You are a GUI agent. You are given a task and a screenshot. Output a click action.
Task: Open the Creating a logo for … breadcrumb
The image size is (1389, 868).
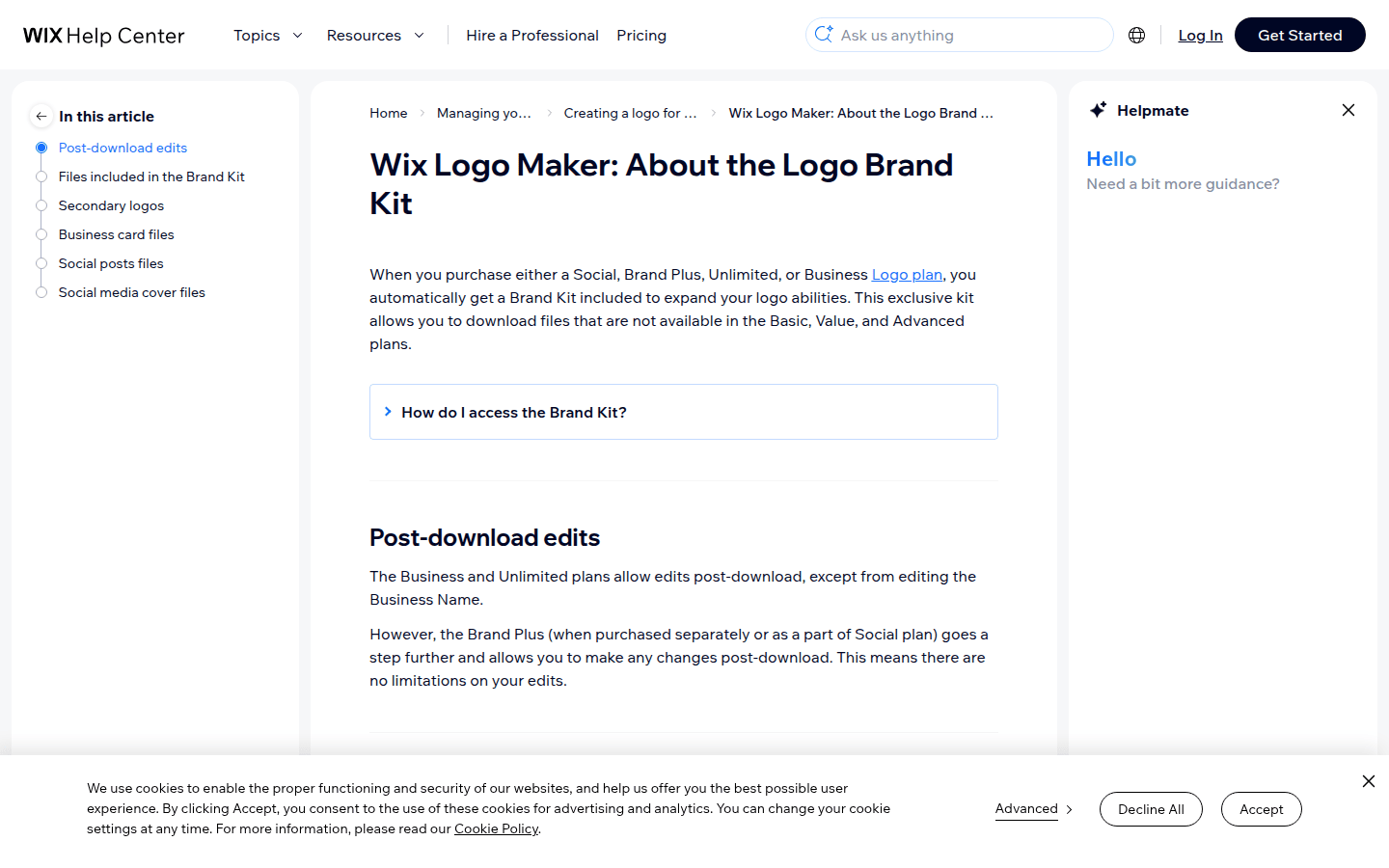[630, 113]
